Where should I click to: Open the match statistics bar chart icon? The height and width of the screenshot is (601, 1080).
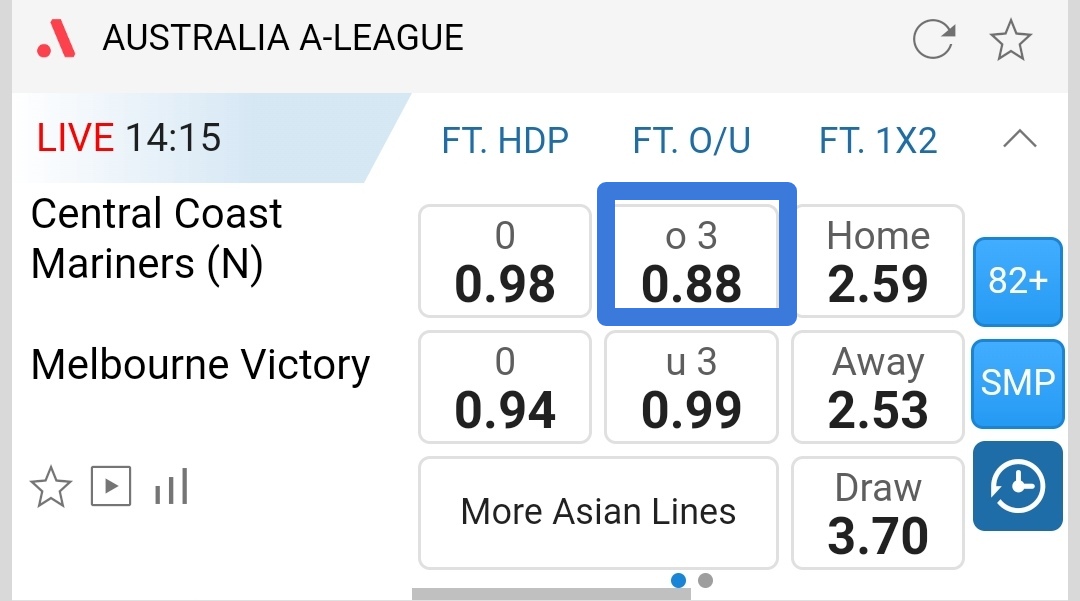click(171, 488)
